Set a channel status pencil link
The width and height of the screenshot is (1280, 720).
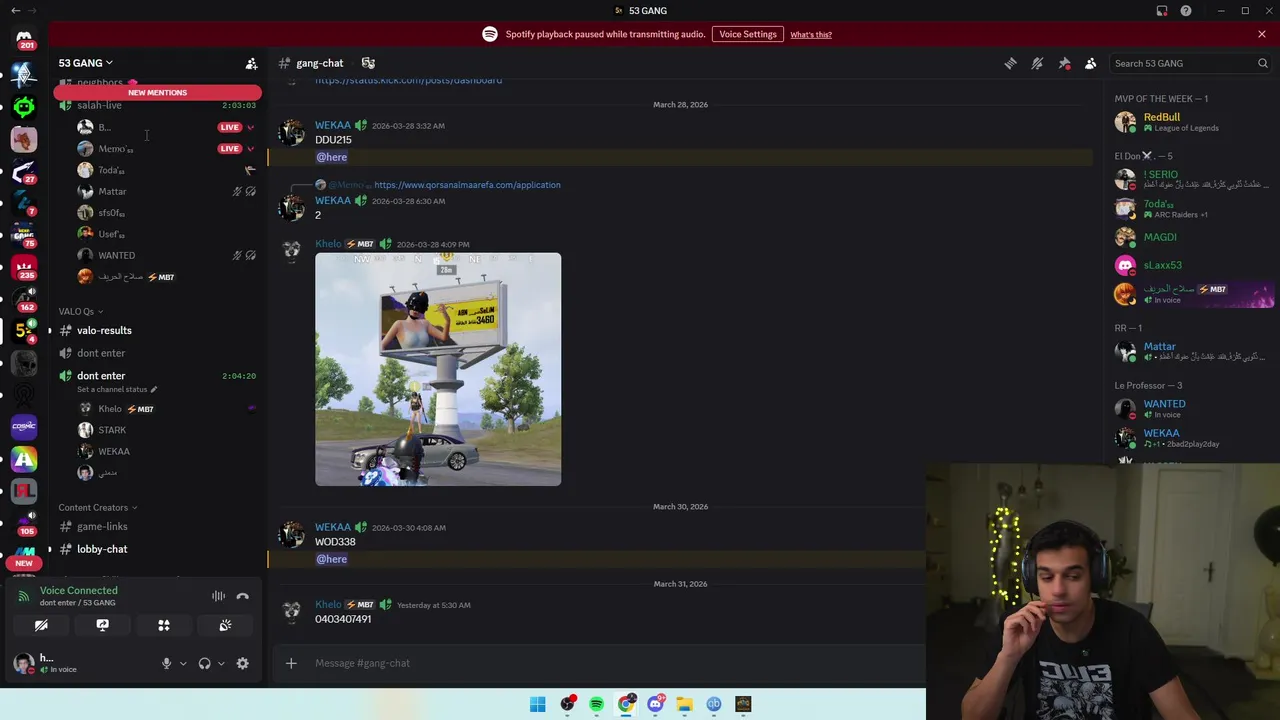coord(117,389)
